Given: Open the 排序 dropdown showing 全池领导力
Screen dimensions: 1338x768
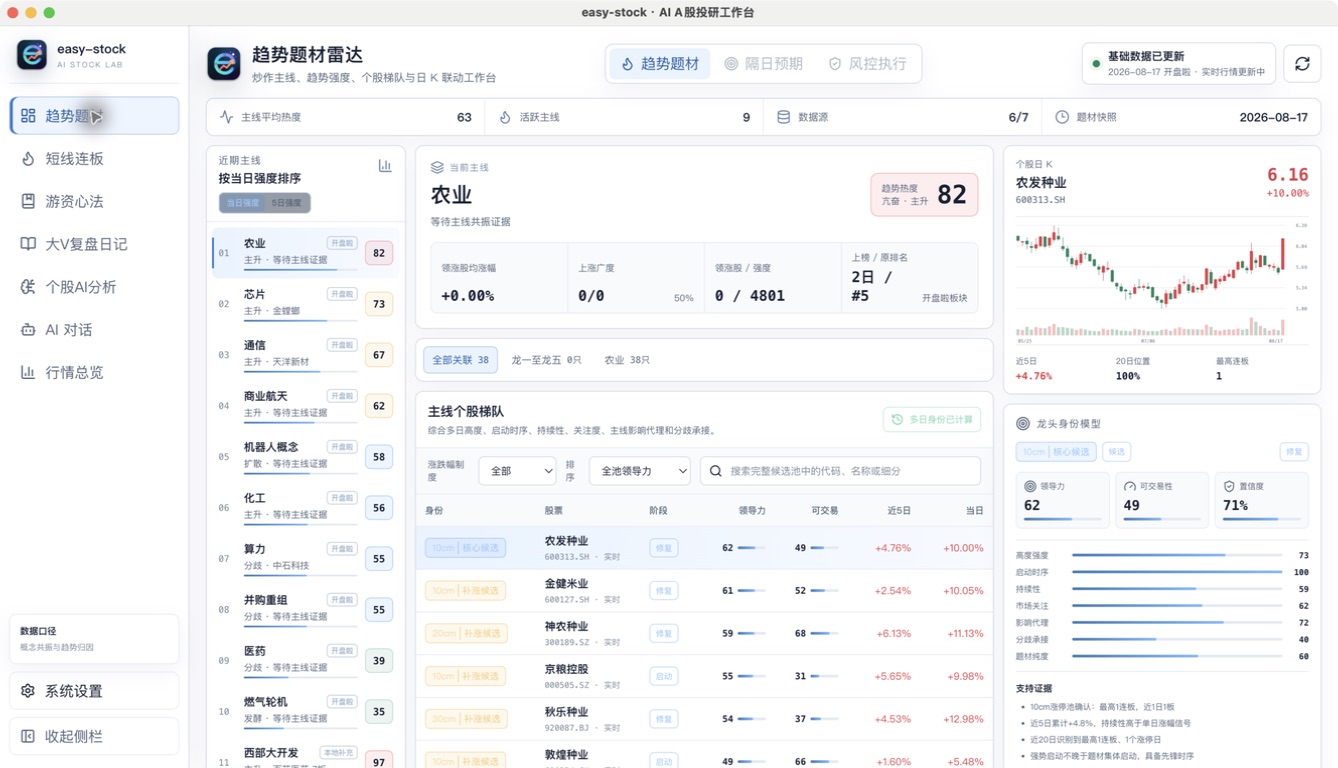Looking at the screenshot, I should click(x=639, y=471).
